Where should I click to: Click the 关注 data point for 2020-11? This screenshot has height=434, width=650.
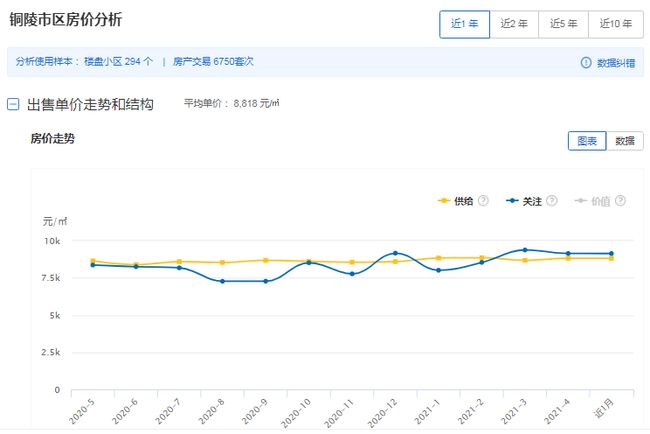(x=352, y=274)
